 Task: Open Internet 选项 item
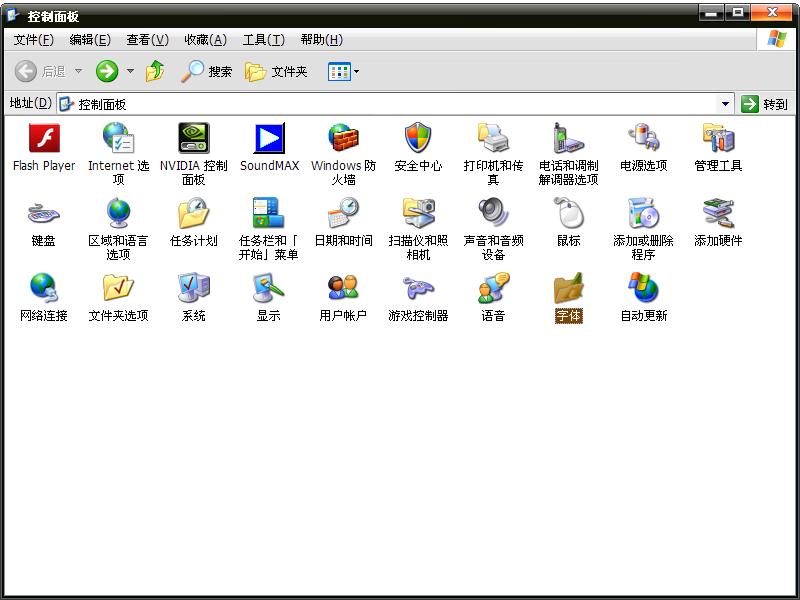[118, 153]
